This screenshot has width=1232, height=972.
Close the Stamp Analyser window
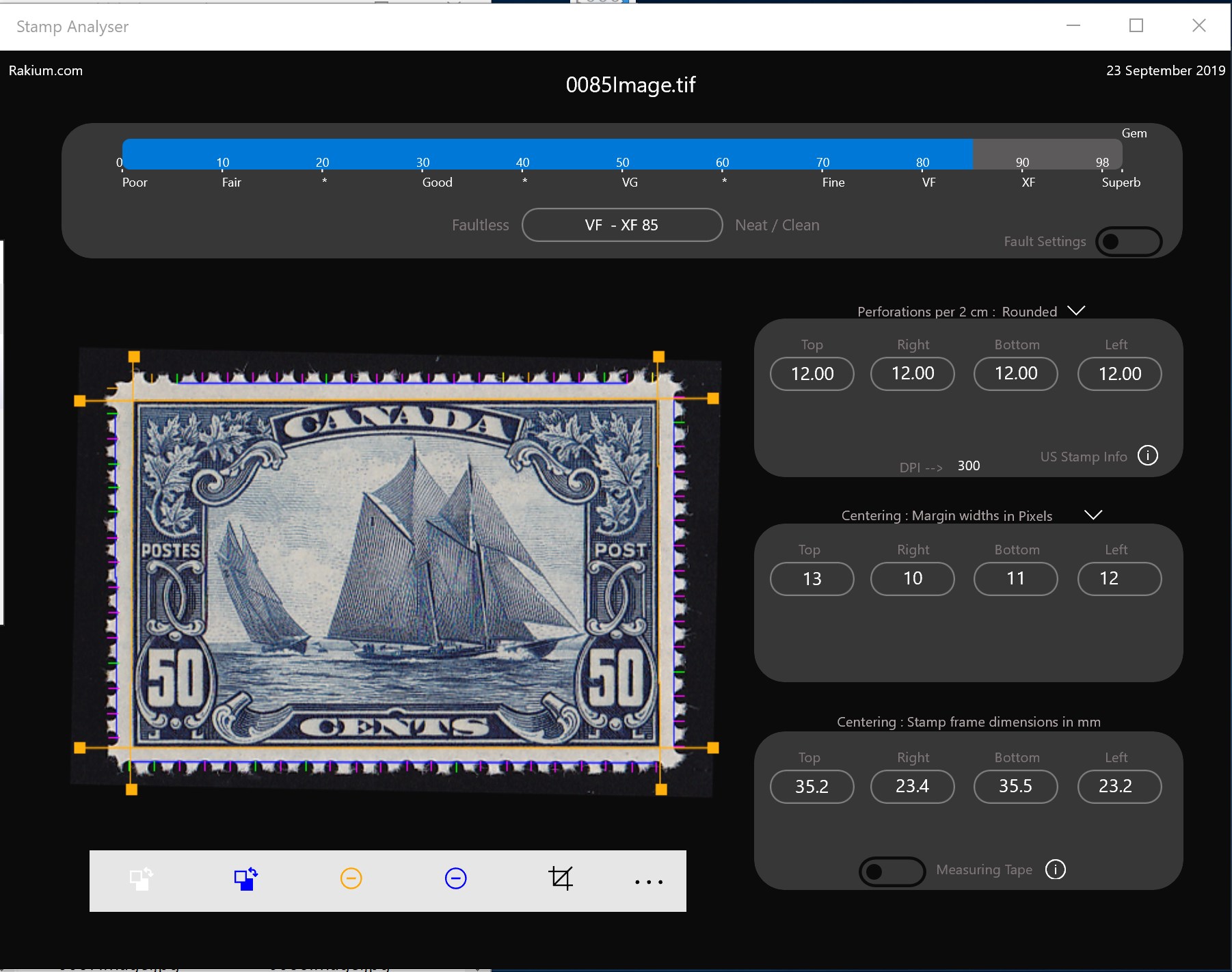click(1199, 25)
